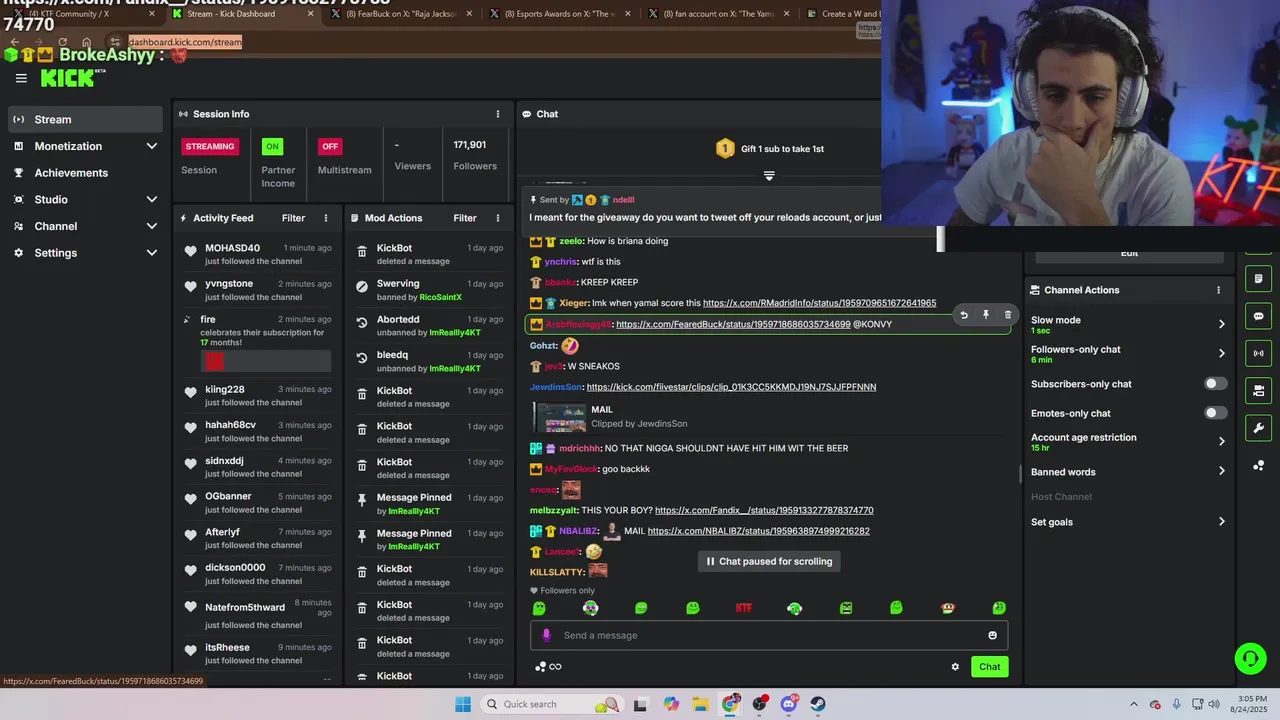Open Session Info options menu
The width and height of the screenshot is (1280, 720).
coord(498,114)
